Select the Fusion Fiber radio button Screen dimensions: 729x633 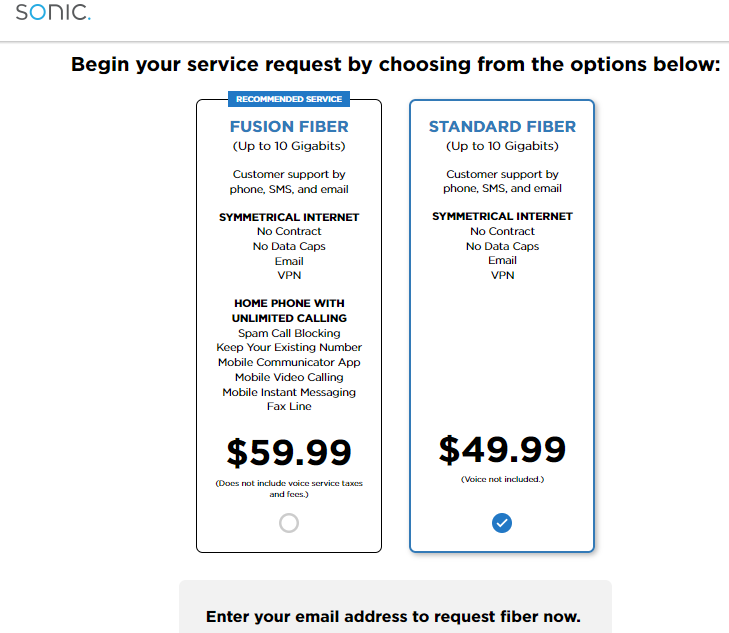[x=289, y=523]
